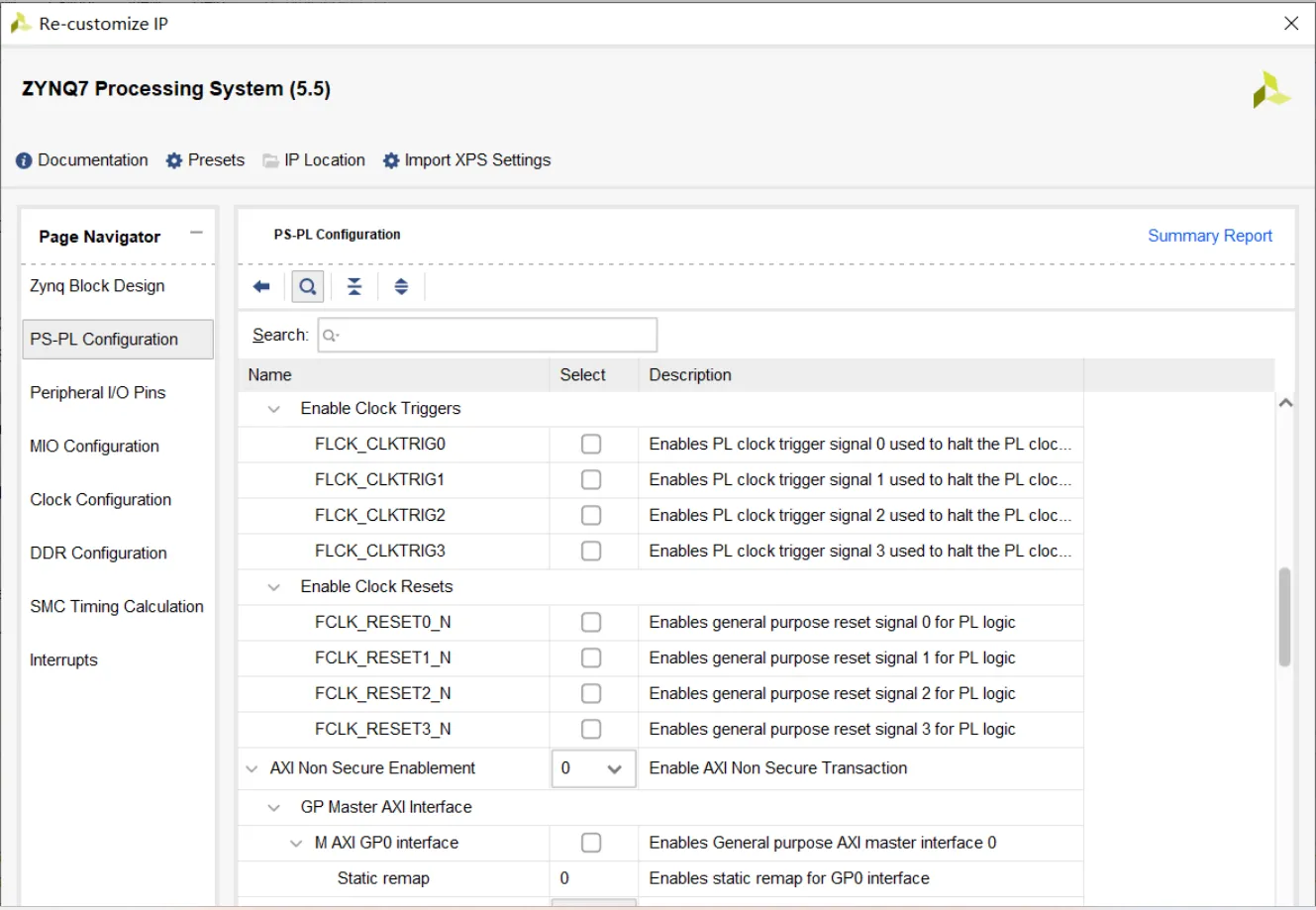
Task: Click the Select column header
Action: 593,375
